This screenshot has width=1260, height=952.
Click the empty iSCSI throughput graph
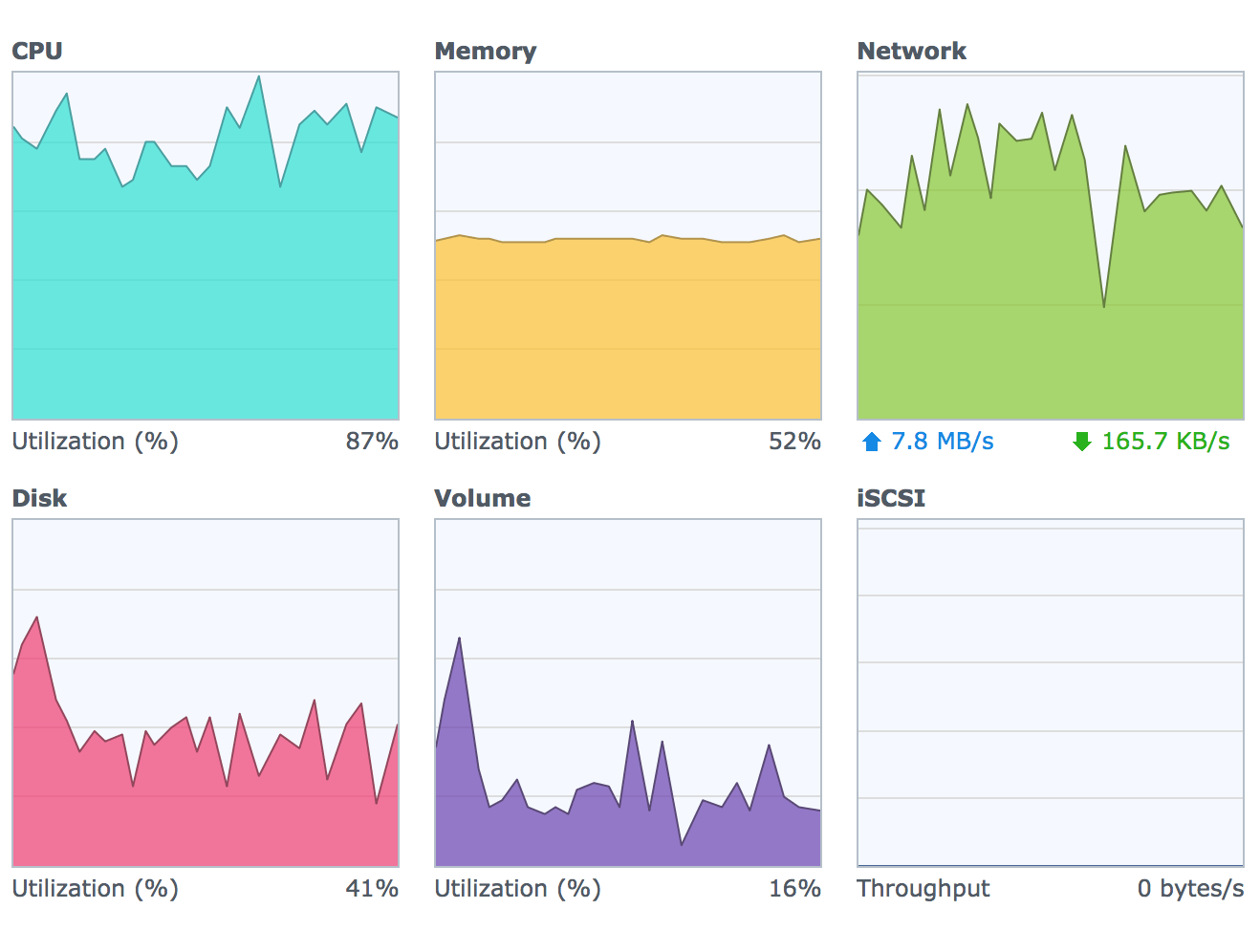(1051, 693)
